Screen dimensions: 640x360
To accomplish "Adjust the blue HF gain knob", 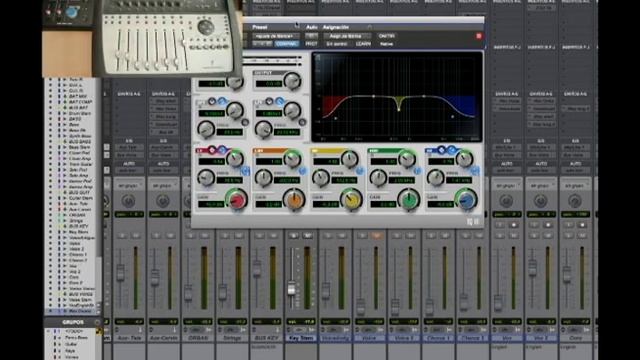I will [466, 200].
